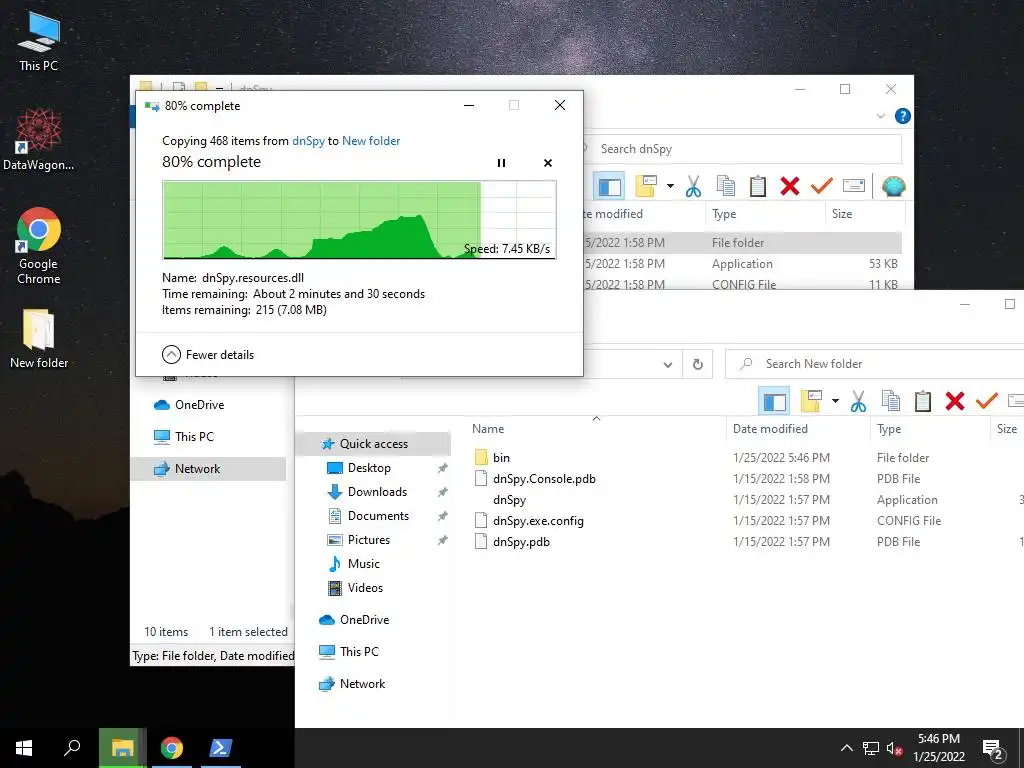This screenshot has height=768, width=1024.
Task: Expand the ribbon chevron in dnSpy window
Action: pos(880,116)
